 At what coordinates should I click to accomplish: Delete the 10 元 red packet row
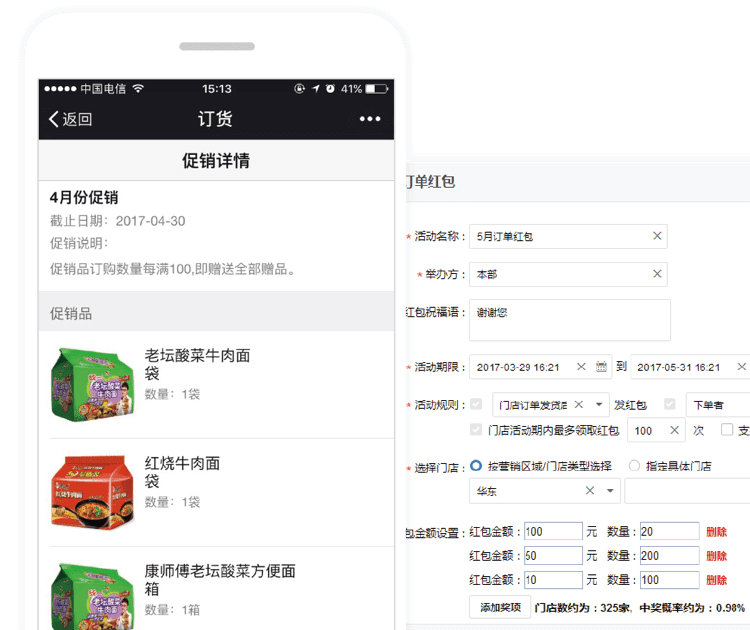[716, 580]
